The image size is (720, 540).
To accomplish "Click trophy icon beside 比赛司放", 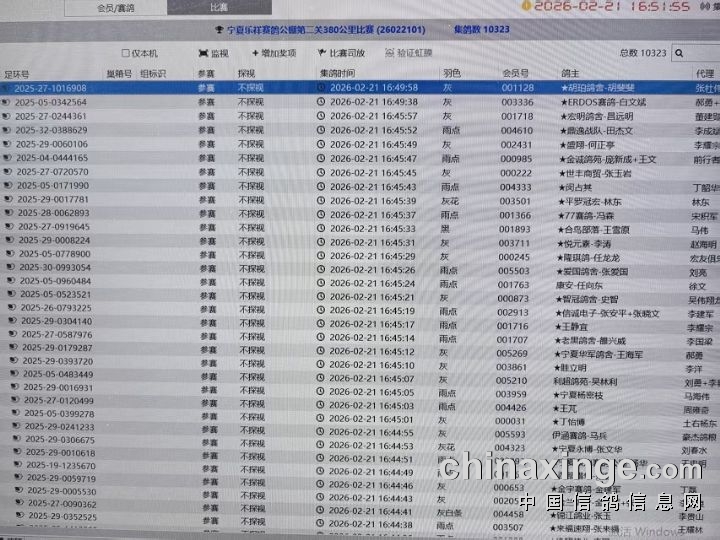I will click(320, 53).
